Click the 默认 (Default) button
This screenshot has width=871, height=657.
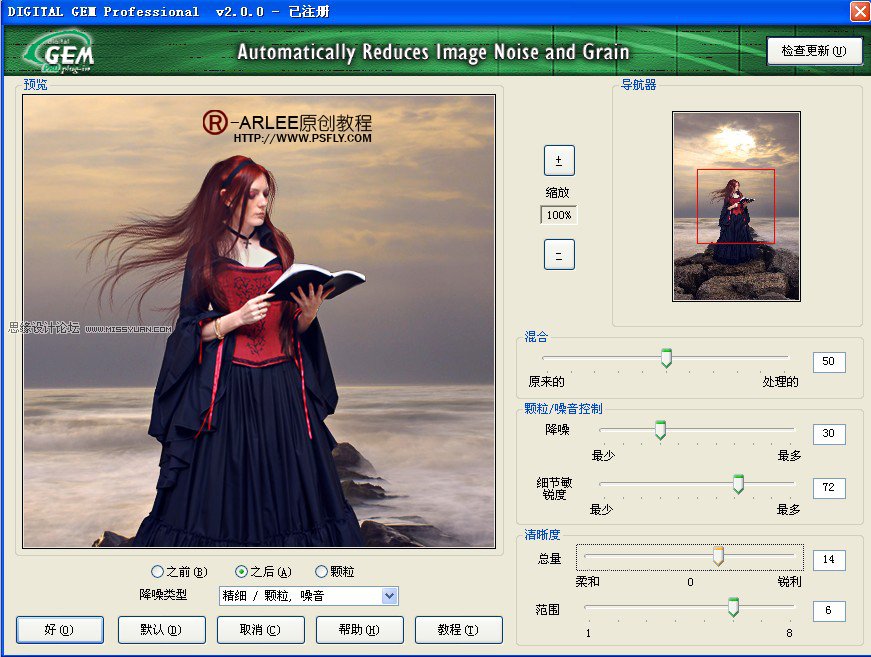pos(161,630)
